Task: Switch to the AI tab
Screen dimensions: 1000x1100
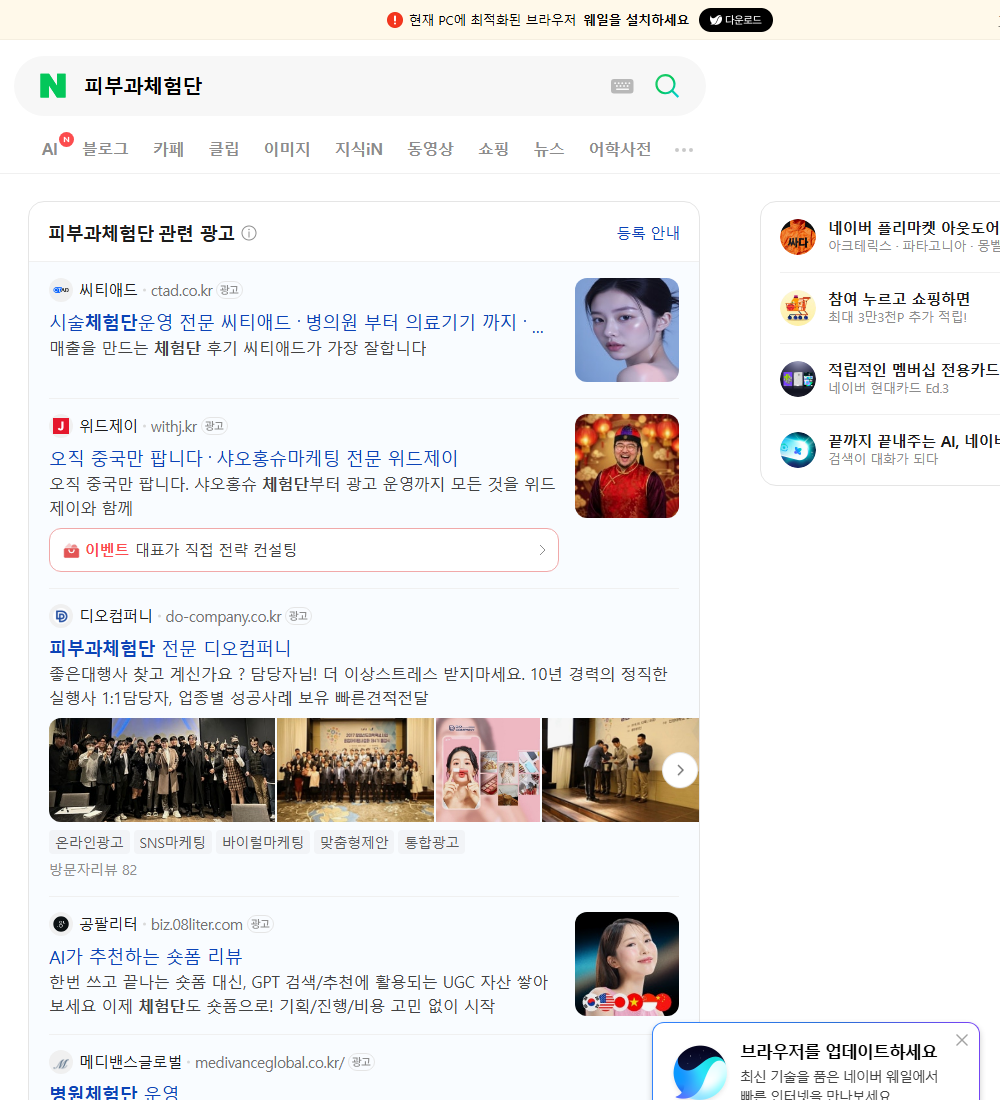Action: (50, 149)
